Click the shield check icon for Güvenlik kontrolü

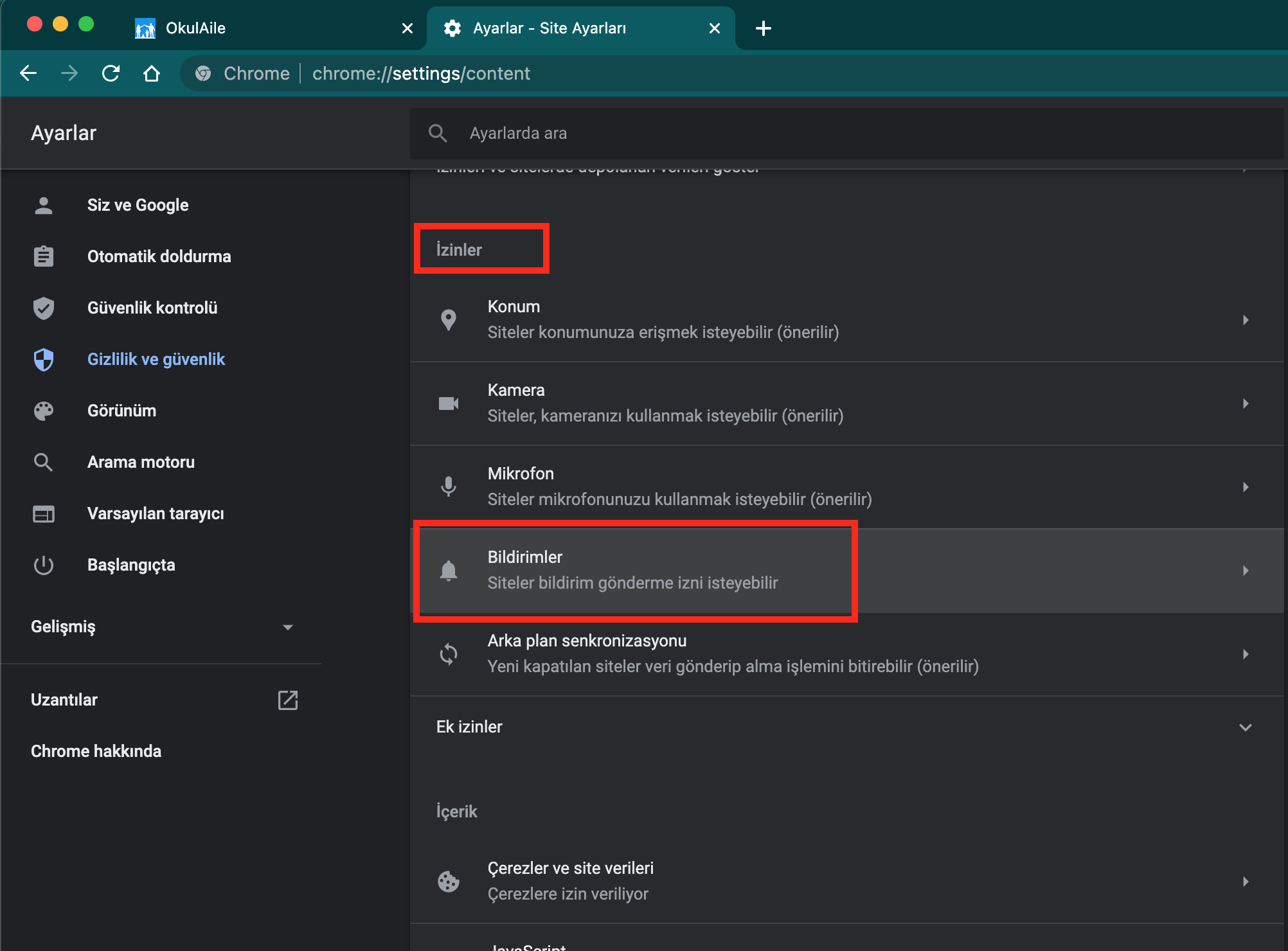[x=44, y=308]
